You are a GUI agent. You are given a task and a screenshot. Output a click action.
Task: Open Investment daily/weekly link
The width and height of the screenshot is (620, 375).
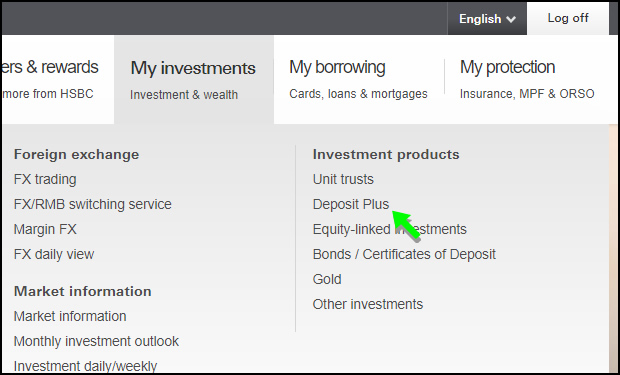click(85, 366)
